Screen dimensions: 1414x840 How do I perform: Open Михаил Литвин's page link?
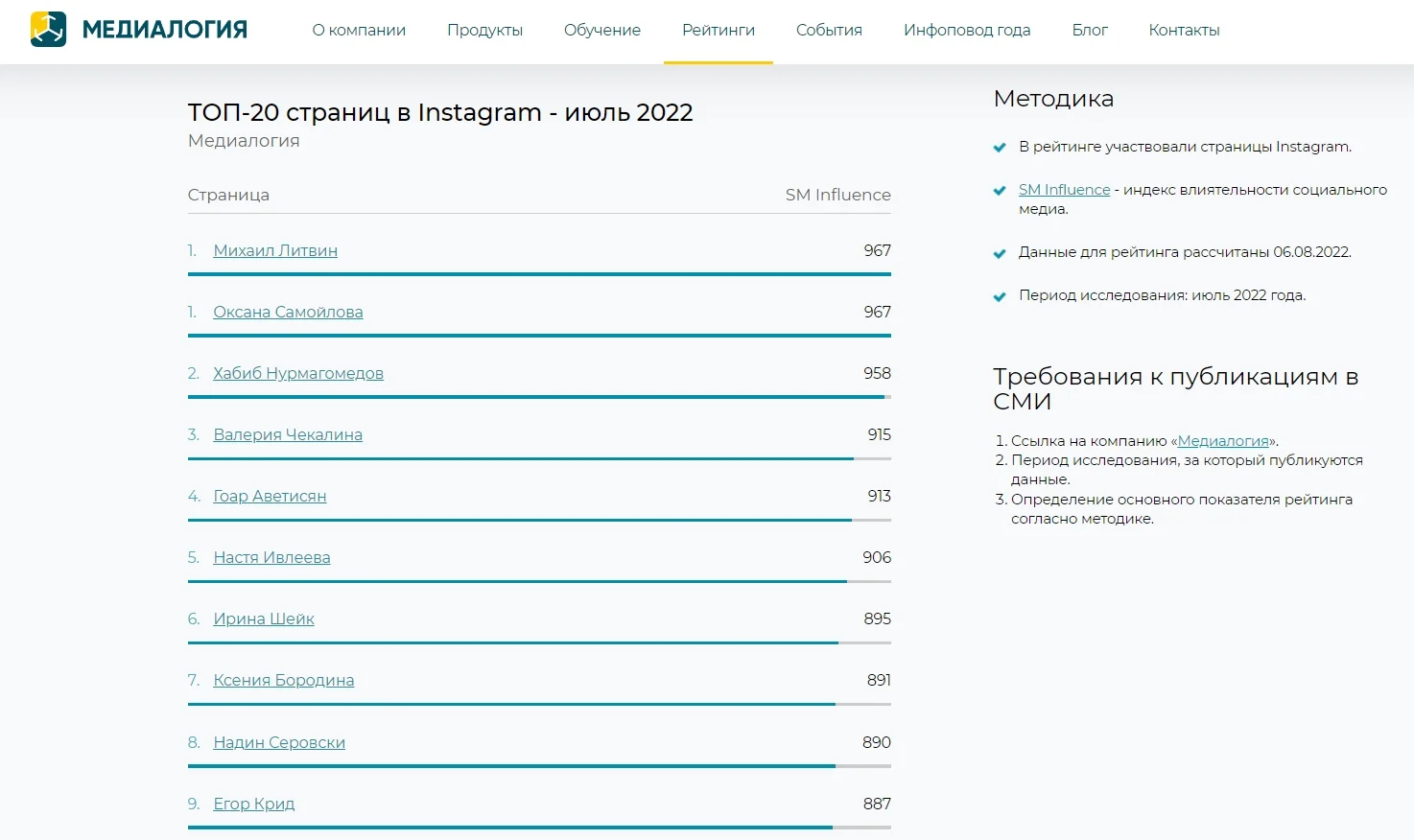pyautogui.click(x=275, y=250)
